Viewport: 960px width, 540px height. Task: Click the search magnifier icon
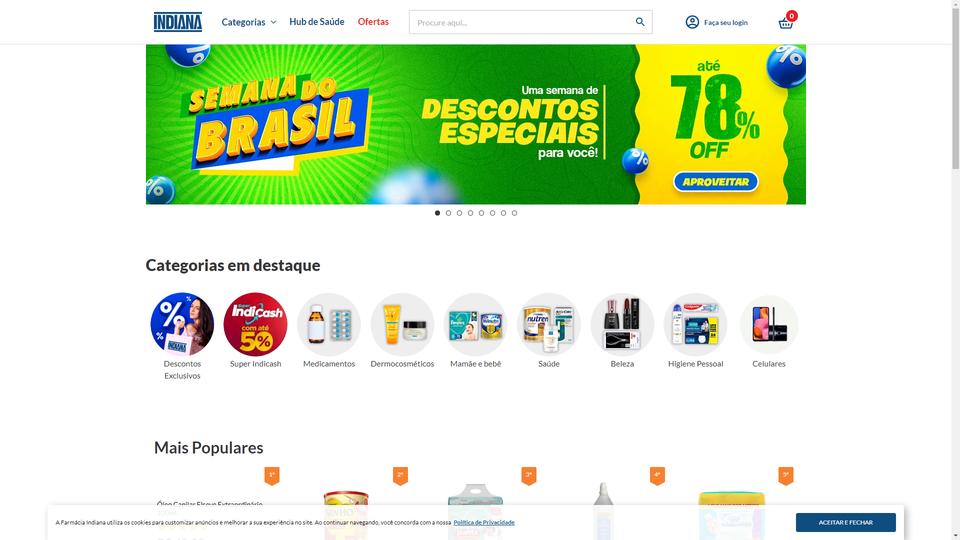point(640,22)
